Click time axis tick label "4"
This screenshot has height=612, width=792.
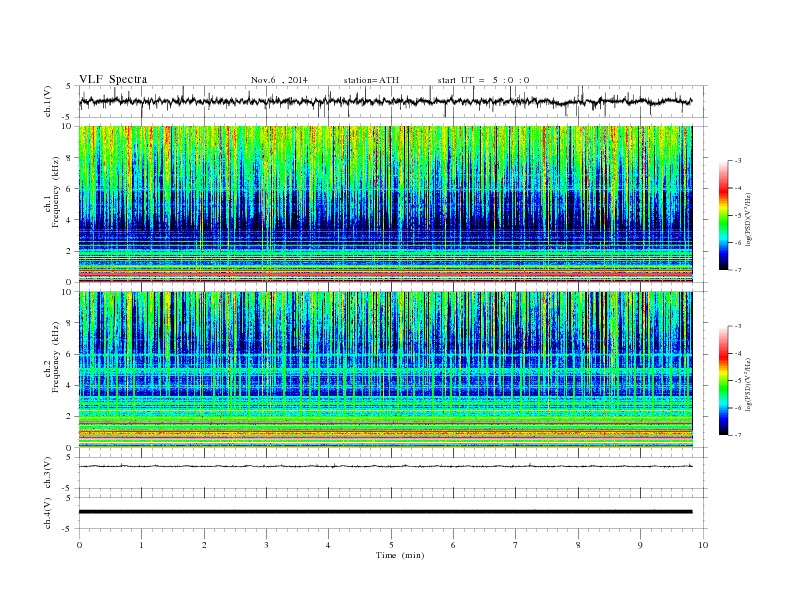tap(329, 545)
